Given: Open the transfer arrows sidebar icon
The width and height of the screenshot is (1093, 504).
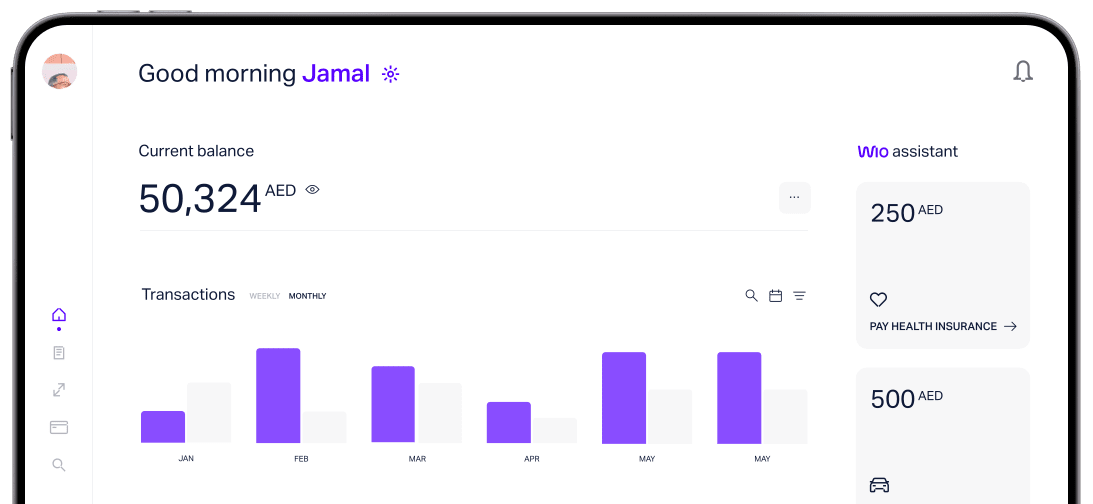Looking at the screenshot, I should (x=59, y=390).
